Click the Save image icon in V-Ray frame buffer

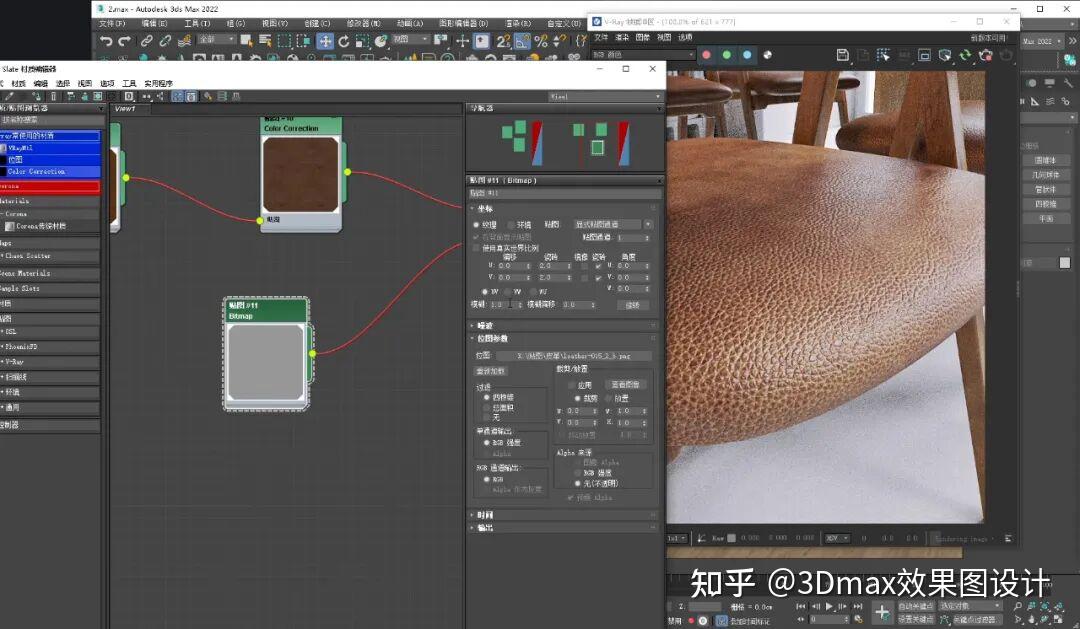[x=842, y=54]
